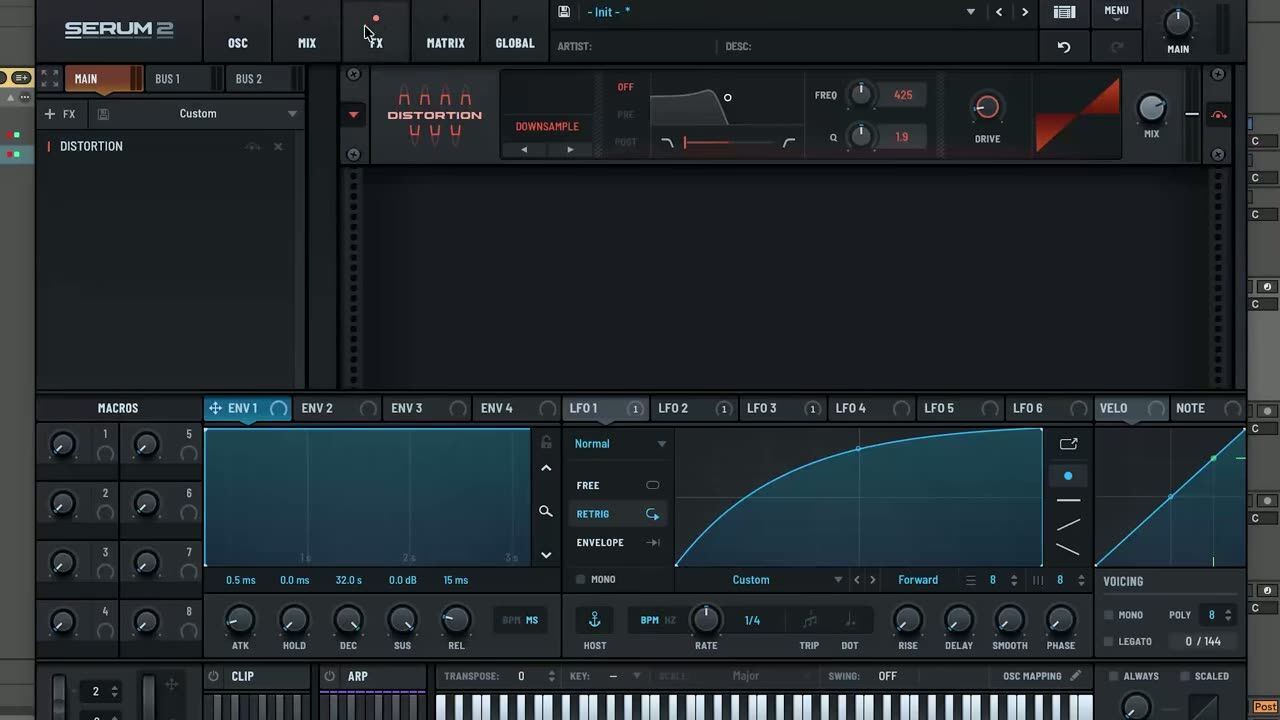Set distortion filter mode to POST

[x=626, y=143]
